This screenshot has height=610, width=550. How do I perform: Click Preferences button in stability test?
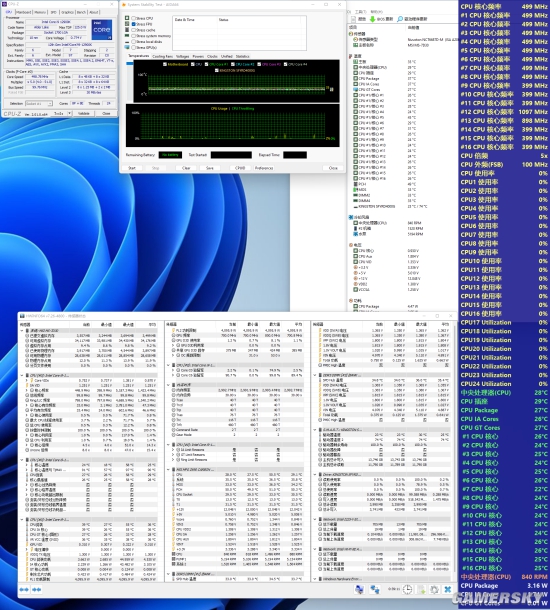264,168
